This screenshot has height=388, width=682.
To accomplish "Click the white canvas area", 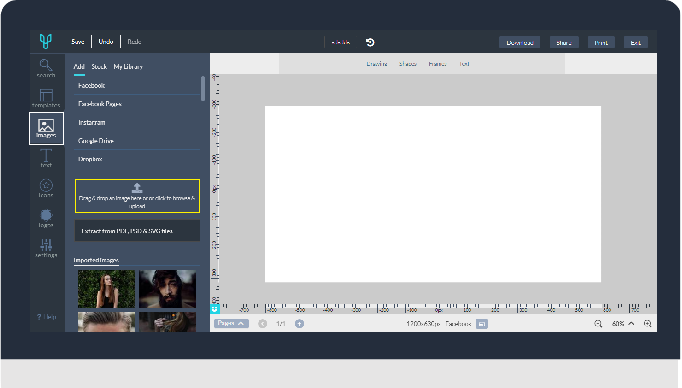I will (x=433, y=194).
